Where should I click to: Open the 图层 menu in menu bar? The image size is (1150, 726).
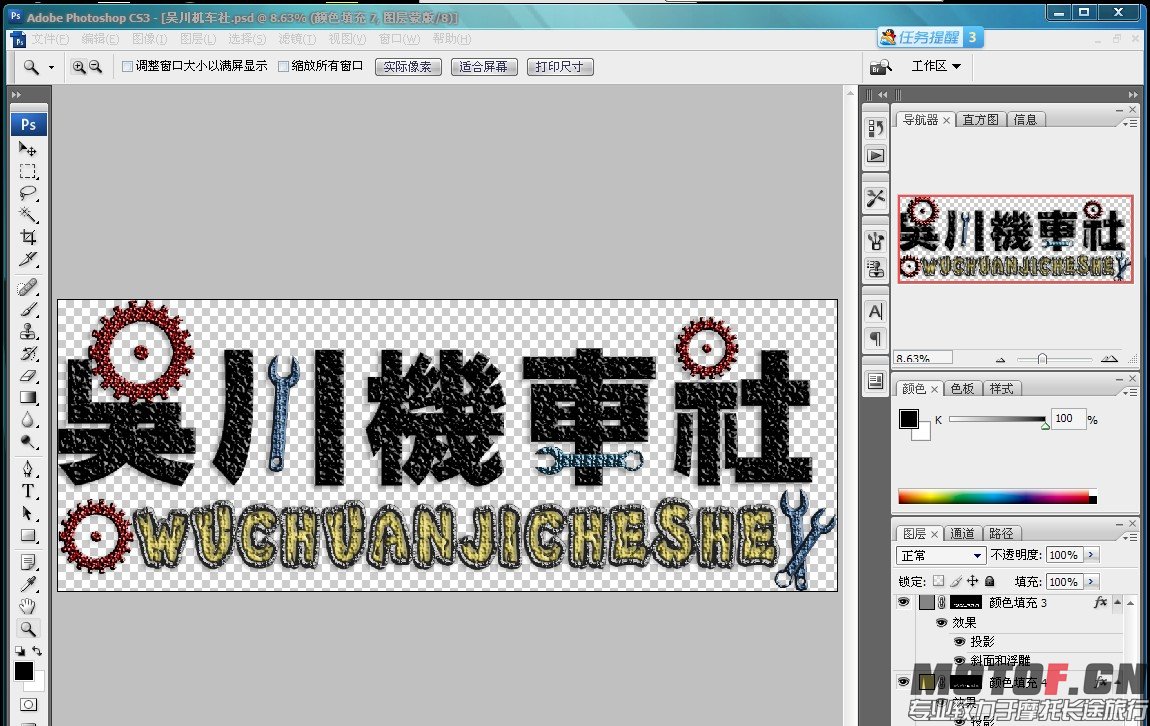(198, 39)
